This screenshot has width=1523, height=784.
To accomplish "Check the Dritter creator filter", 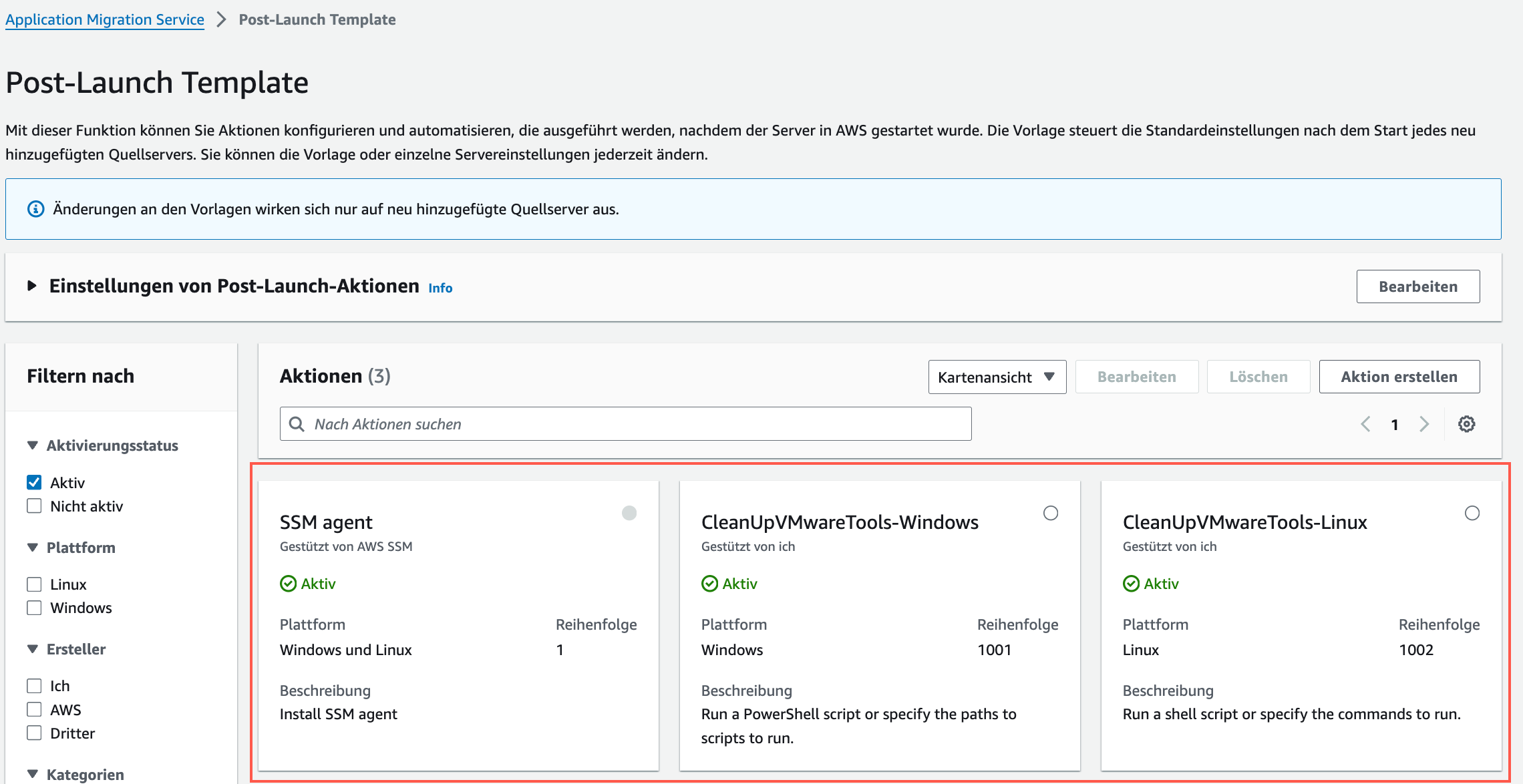I will 34,733.
